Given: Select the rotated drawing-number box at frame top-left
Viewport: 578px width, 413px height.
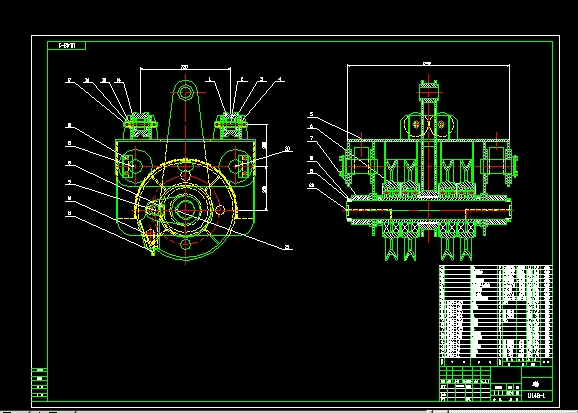Looking at the screenshot, I should click(x=67, y=45).
